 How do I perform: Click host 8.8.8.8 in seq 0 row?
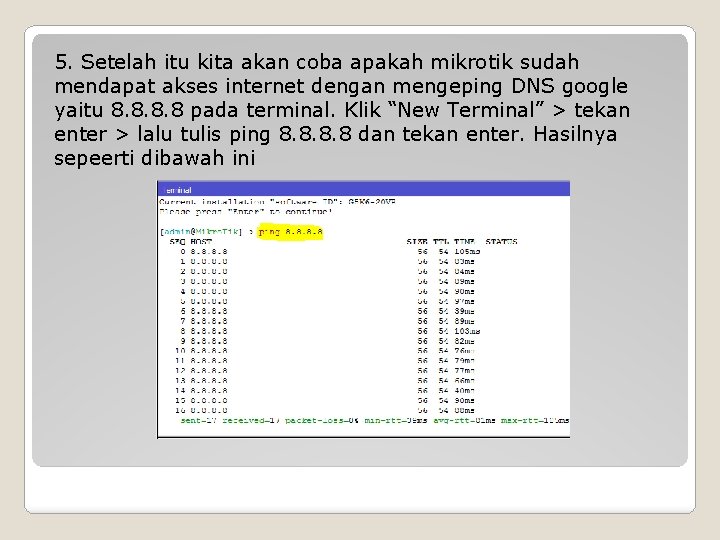pyautogui.click(x=209, y=252)
